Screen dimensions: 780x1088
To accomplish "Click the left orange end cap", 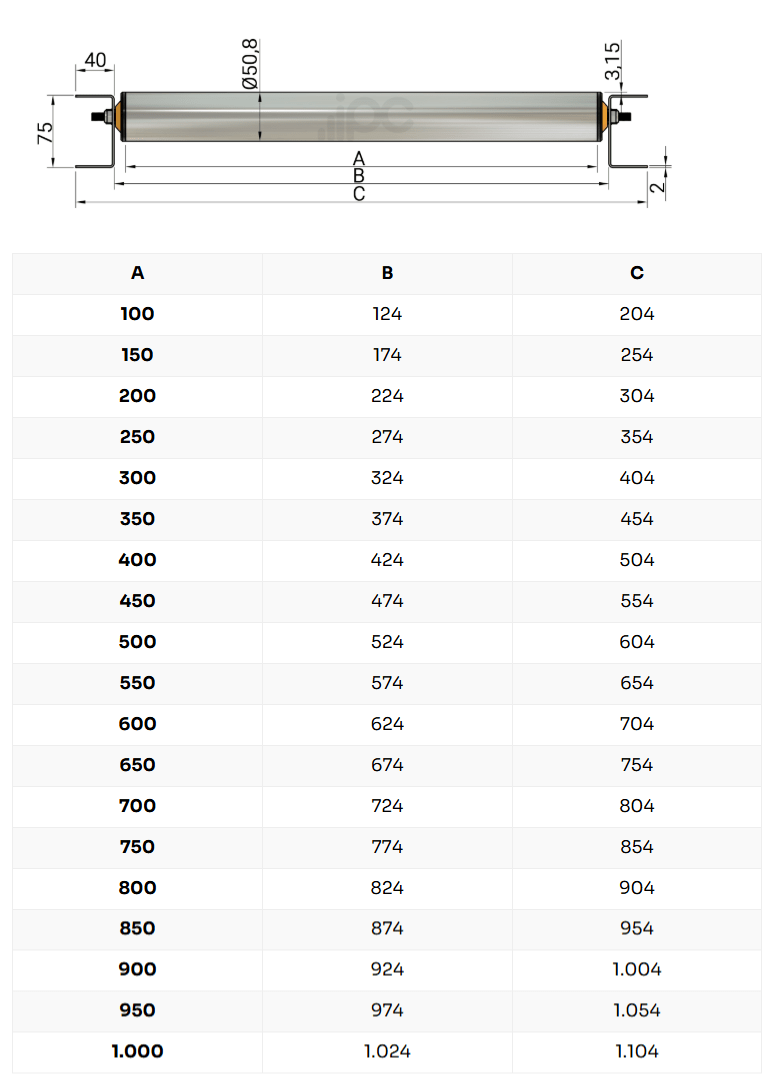I will (x=118, y=117).
